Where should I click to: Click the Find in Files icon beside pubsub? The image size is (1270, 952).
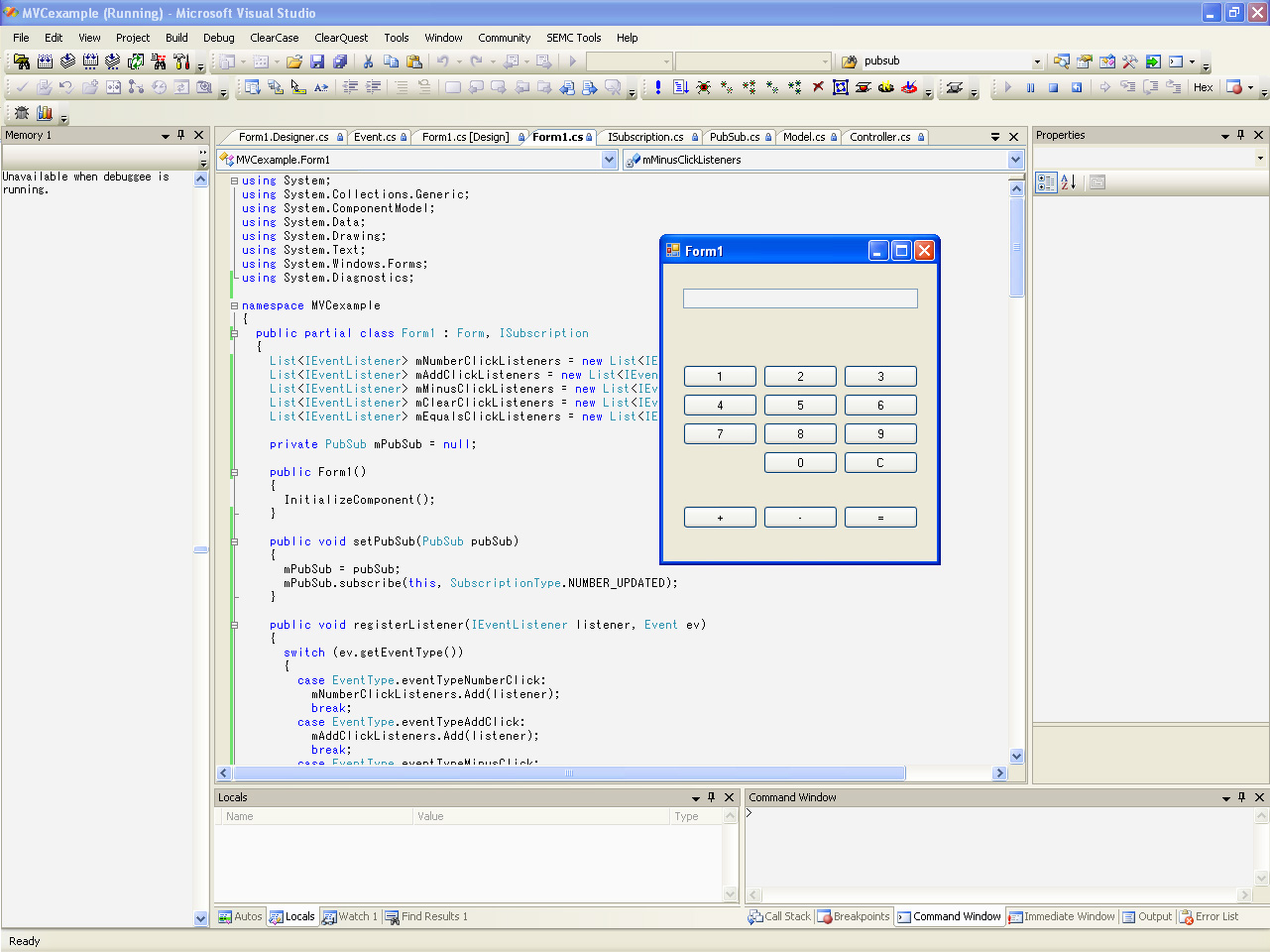pos(850,61)
